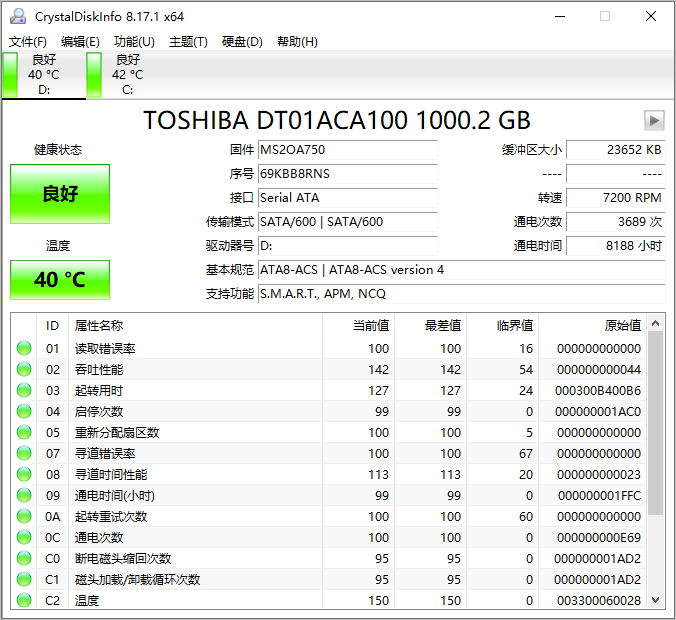This screenshot has width=676, height=620.
Task: Click green status indicator for row 05
Action: (24, 432)
